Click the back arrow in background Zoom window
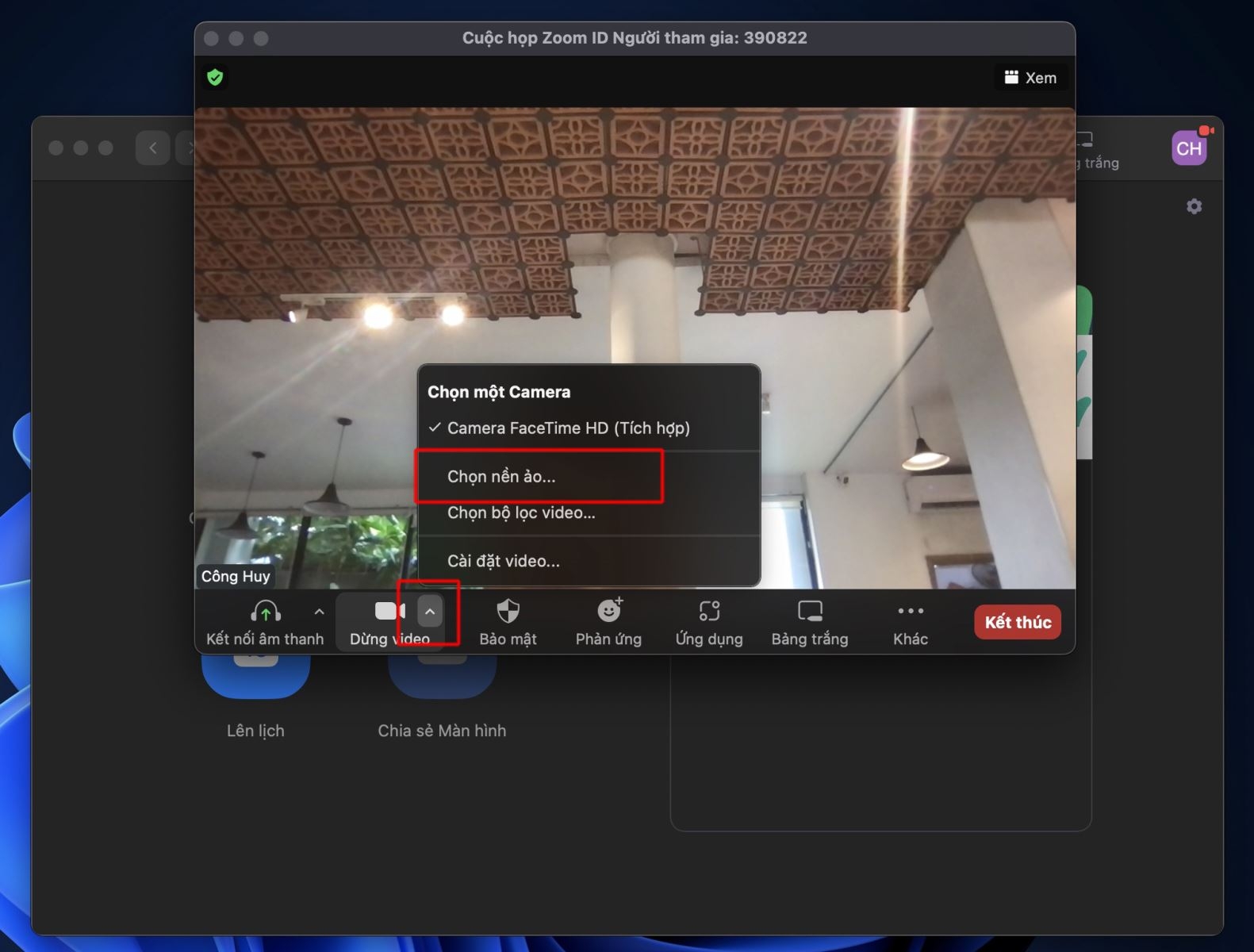The height and width of the screenshot is (952, 1254). [x=152, y=148]
